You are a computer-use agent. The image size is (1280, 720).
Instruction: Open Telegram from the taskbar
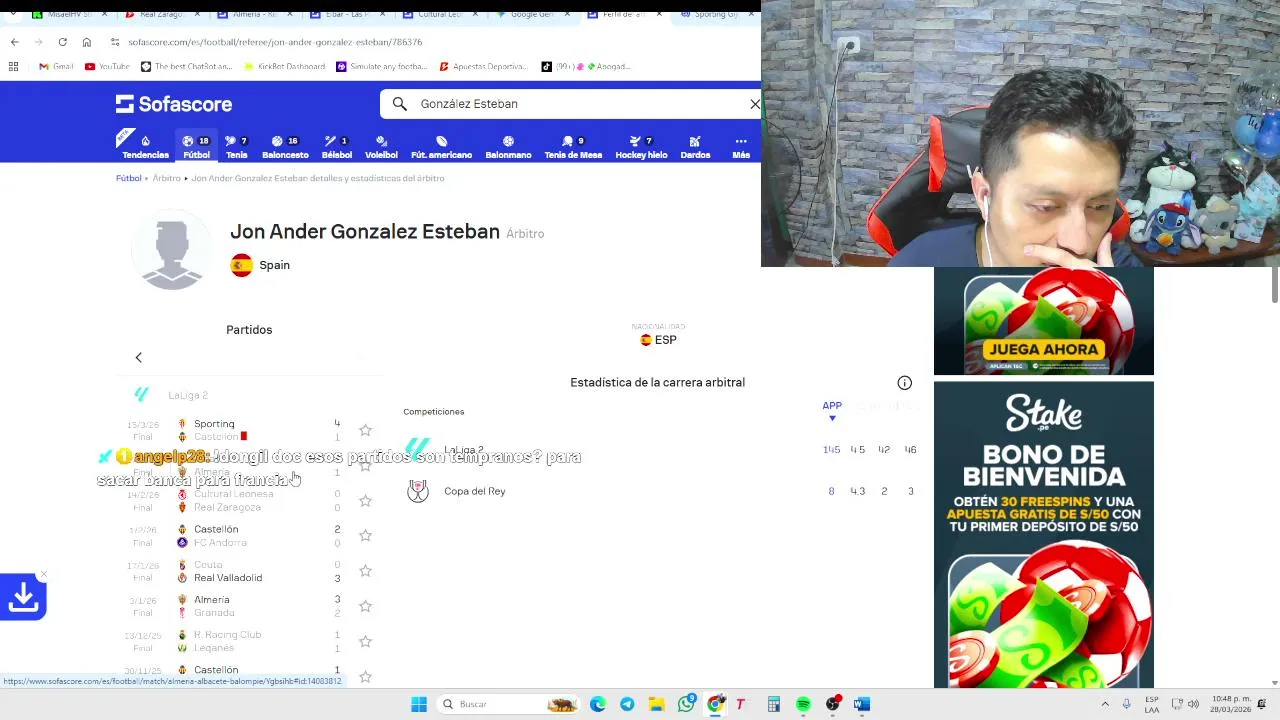click(627, 704)
